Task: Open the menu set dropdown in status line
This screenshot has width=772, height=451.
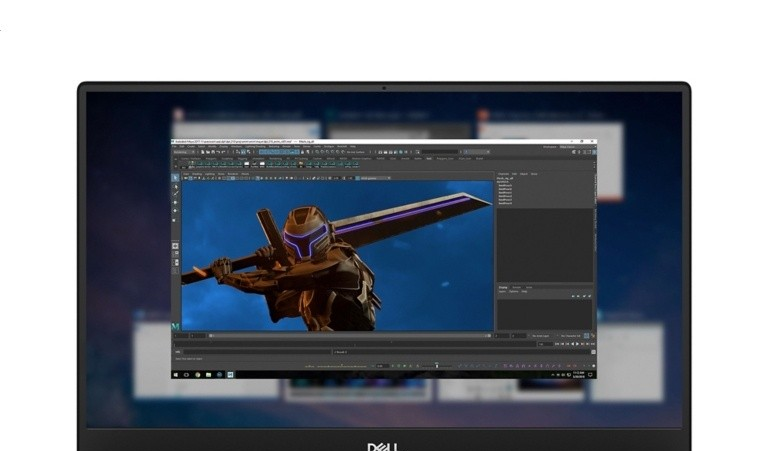Action: click(184, 152)
